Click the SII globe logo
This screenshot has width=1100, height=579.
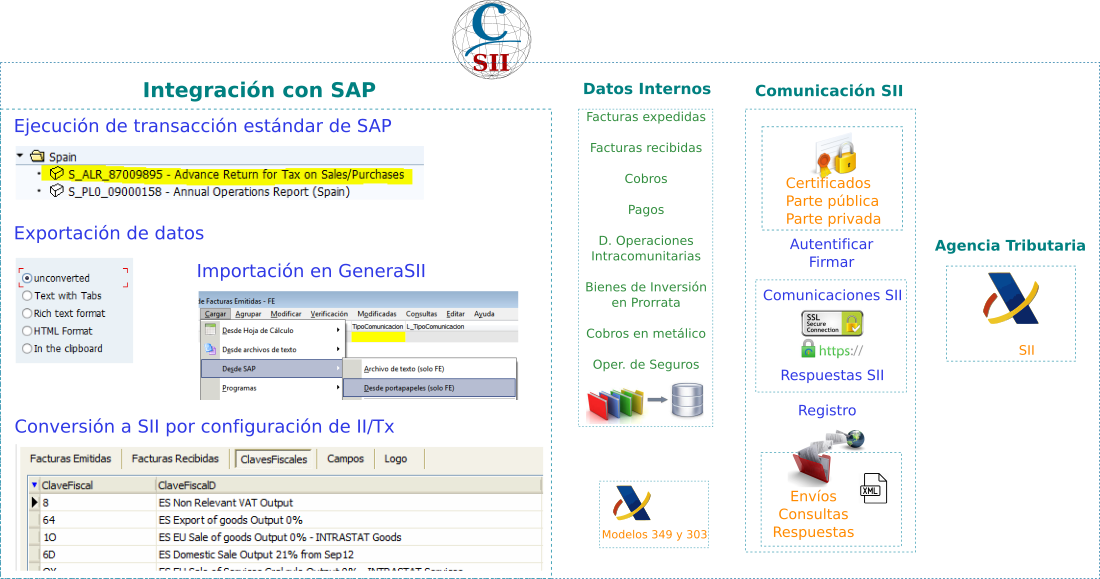click(x=491, y=39)
